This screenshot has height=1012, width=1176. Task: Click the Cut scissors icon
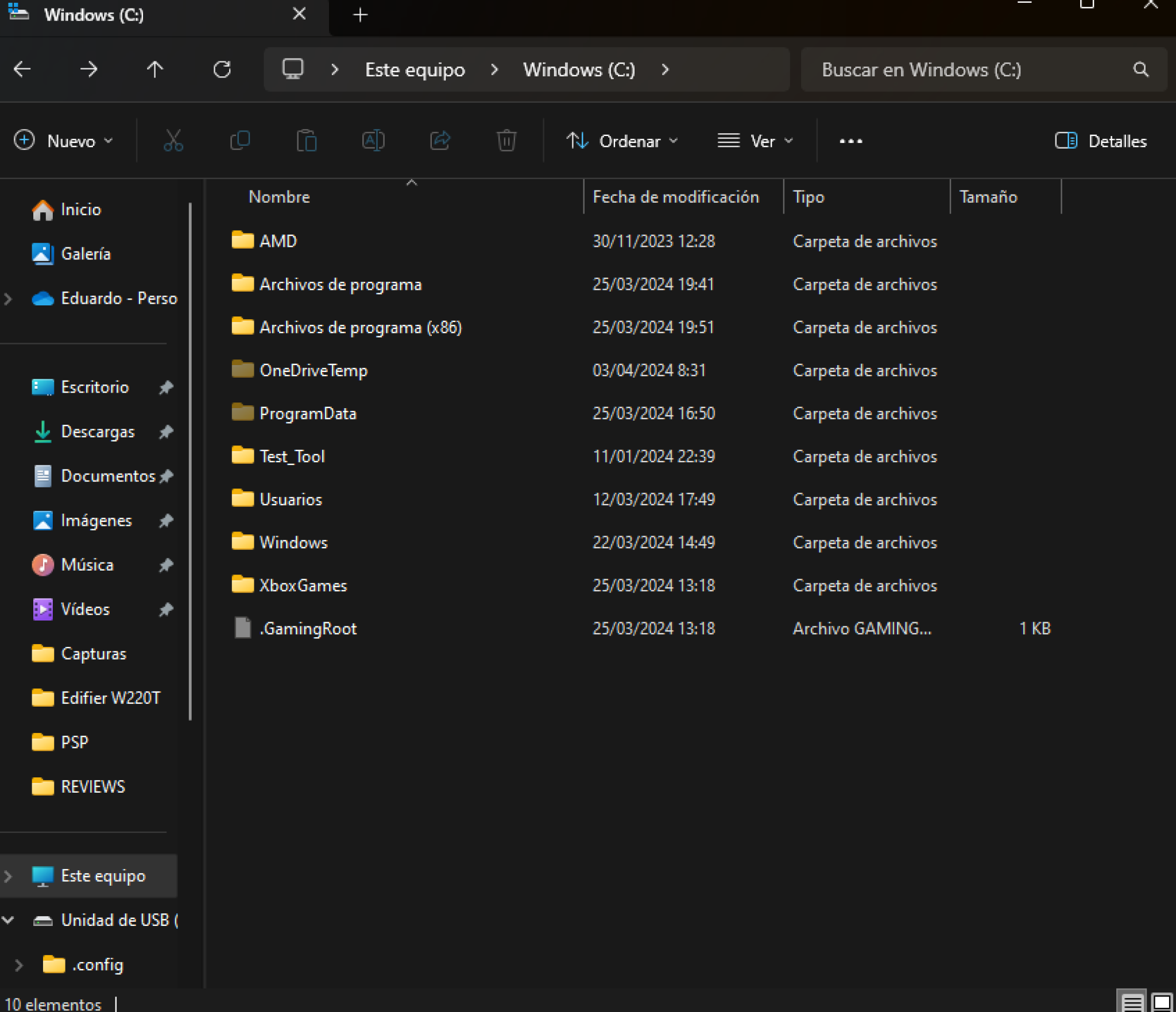[173, 141]
